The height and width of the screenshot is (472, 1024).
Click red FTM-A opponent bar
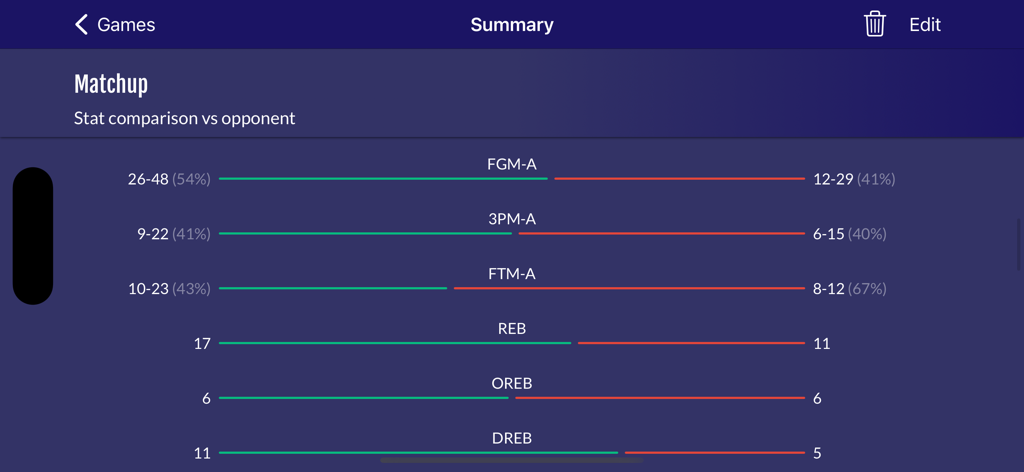tap(629, 289)
